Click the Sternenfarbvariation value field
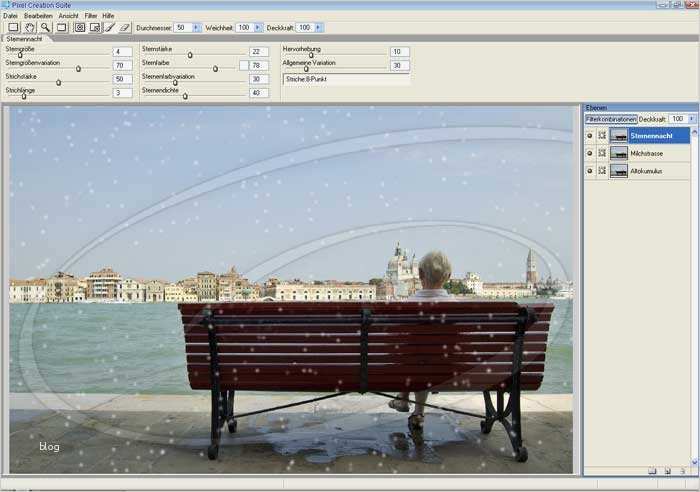This screenshot has width=700, height=492. click(259, 79)
